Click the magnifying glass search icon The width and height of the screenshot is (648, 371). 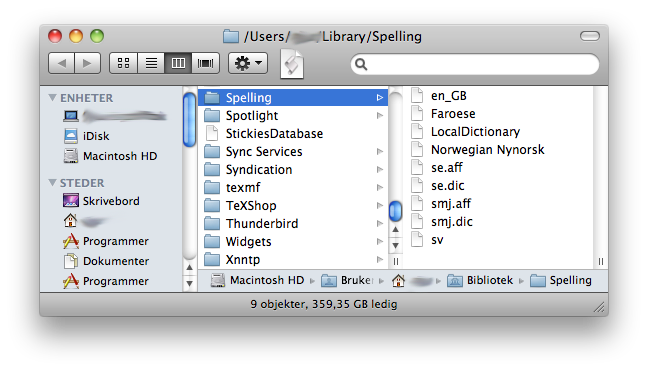[x=361, y=64]
